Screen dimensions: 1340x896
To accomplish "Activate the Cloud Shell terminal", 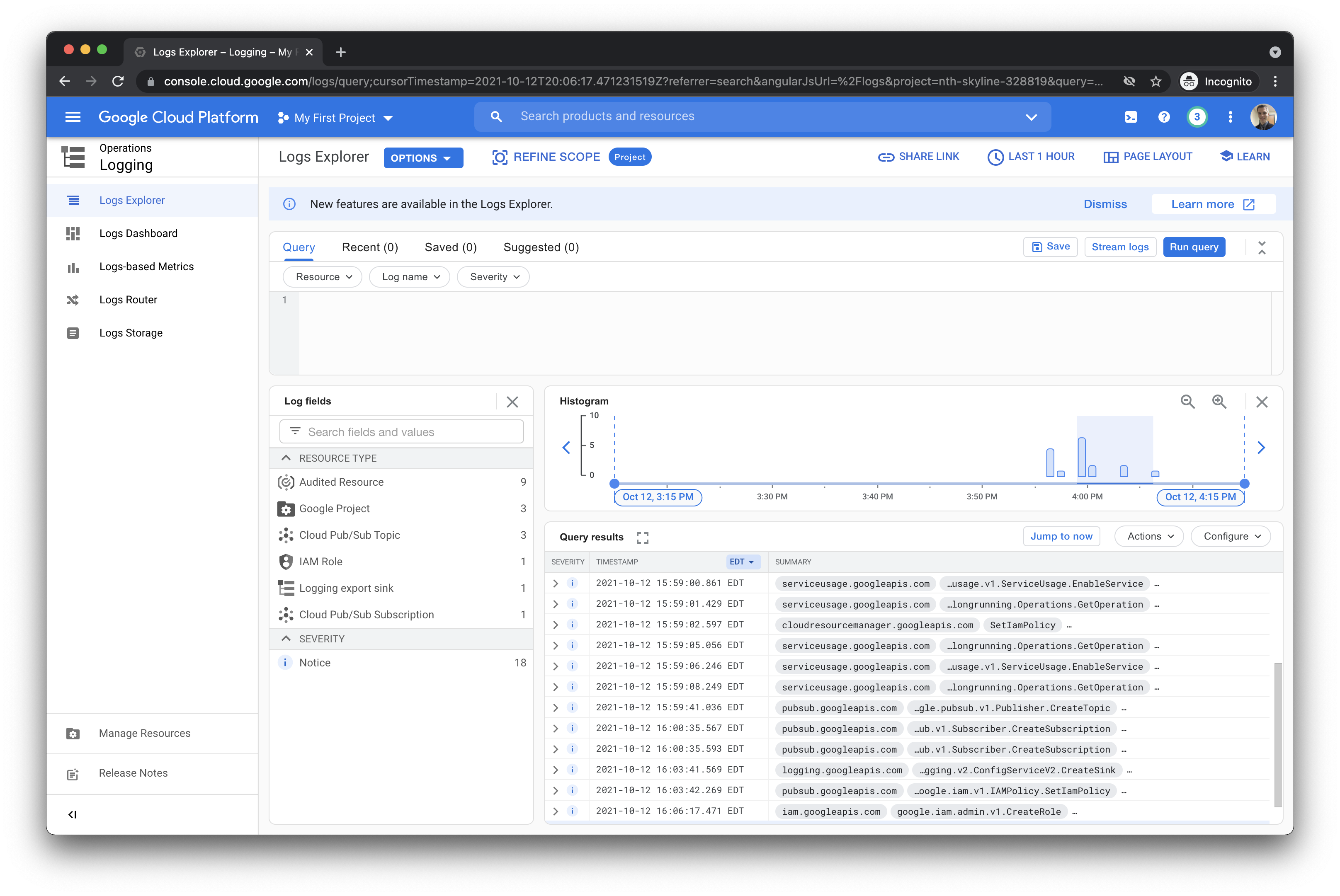I will pos(1131,116).
